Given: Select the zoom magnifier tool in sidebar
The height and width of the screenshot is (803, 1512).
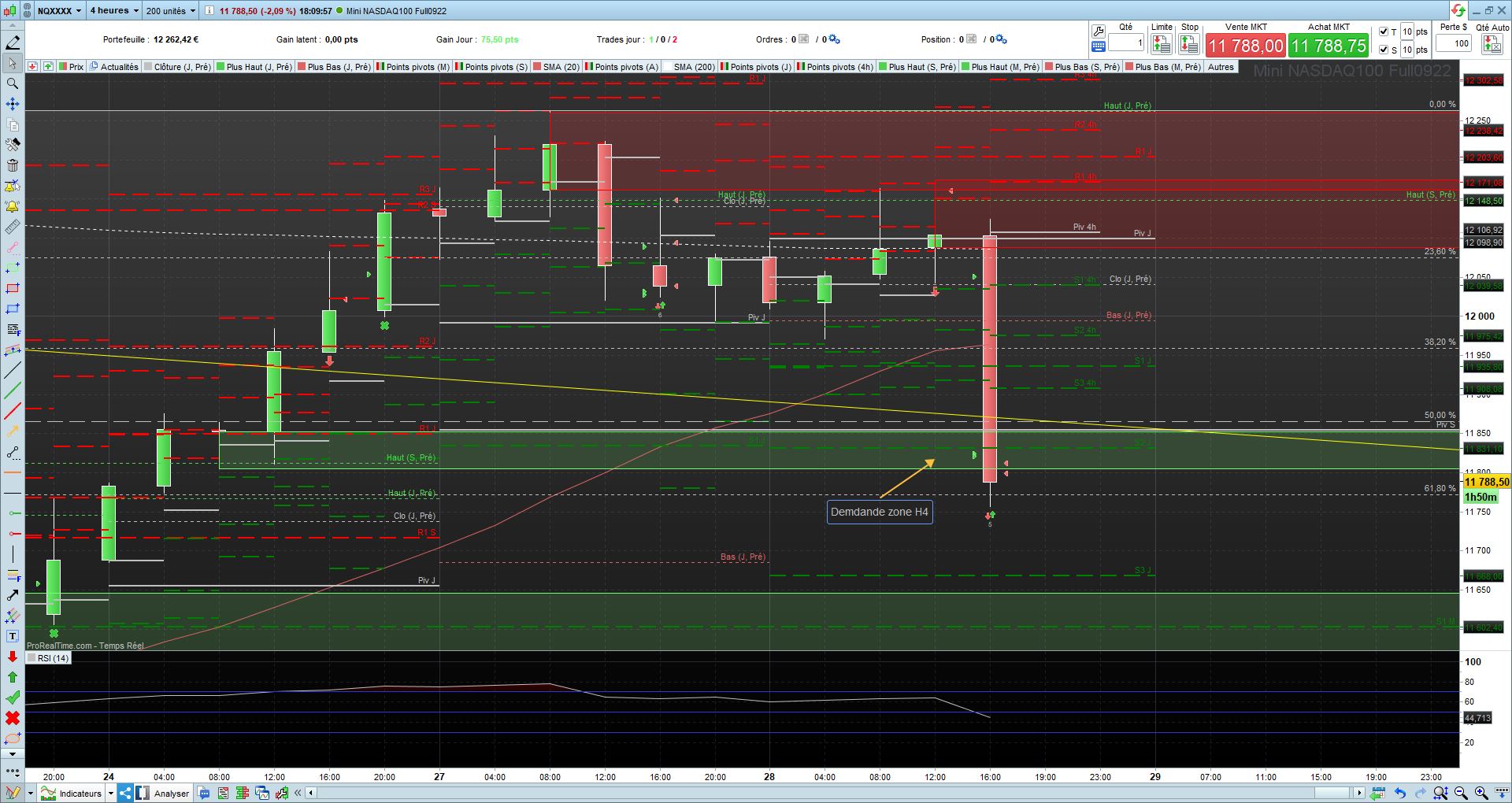Looking at the screenshot, I should [13, 83].
